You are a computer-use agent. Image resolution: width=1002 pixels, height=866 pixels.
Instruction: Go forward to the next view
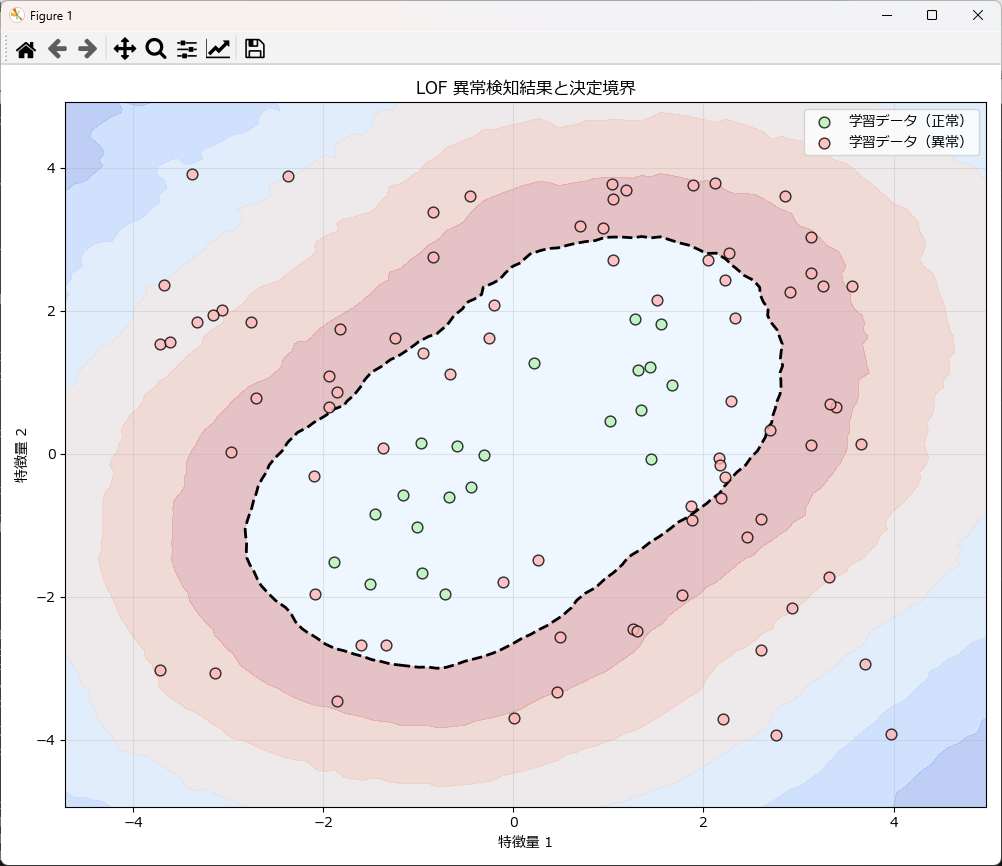(88, 49)
